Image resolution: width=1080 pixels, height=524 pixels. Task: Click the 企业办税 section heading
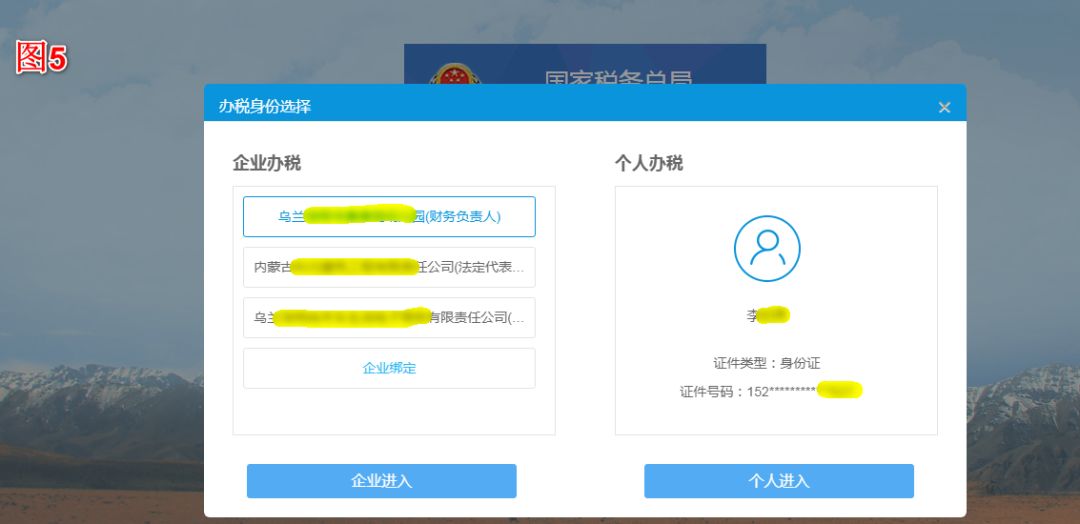click(x=267, y=163)
